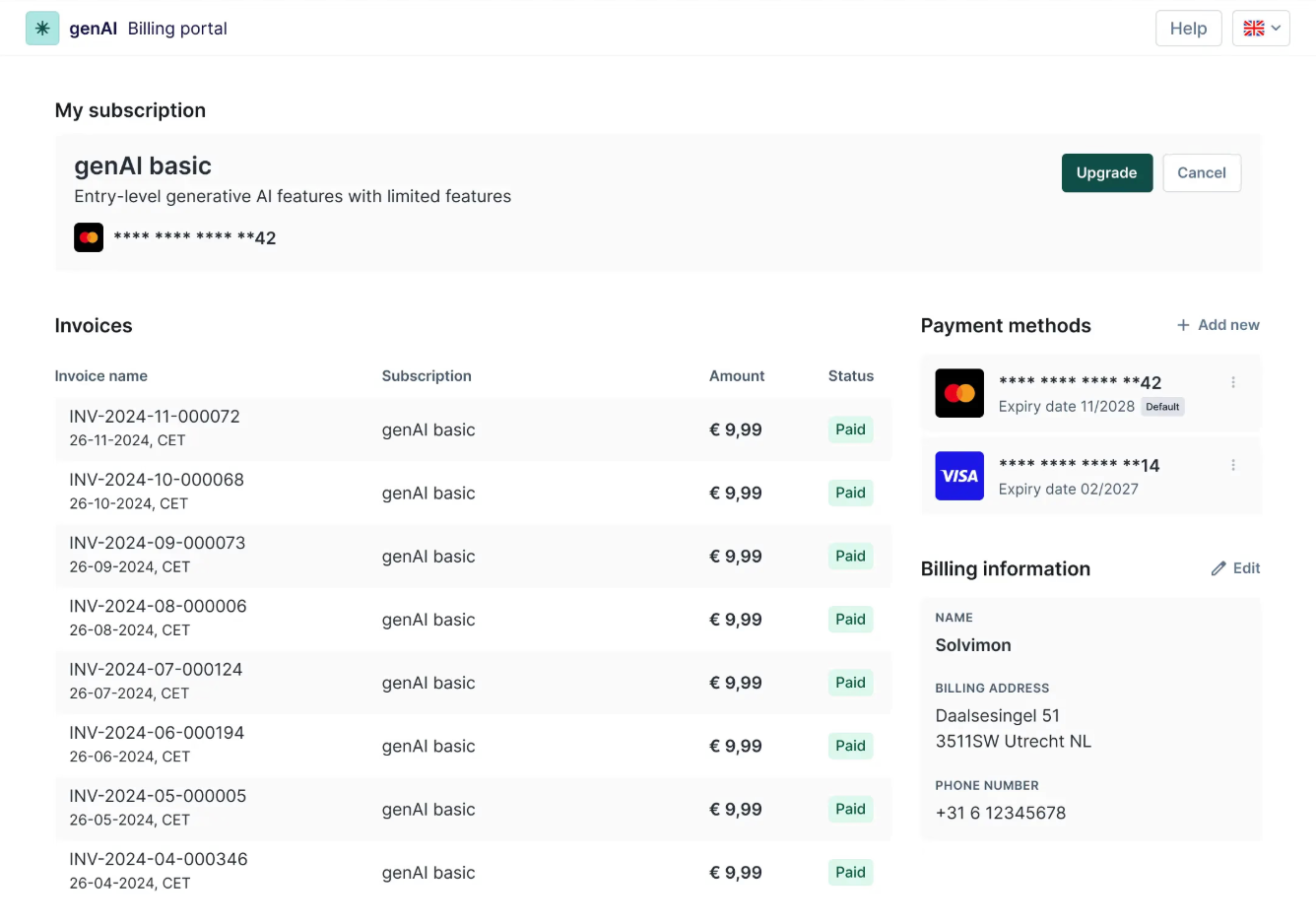Click genAI basic cell for INV-2024-06-000194
Image resolution: width=1316 pixels, height=924 pixels.
pyautogui.click(x=428, y=746)
